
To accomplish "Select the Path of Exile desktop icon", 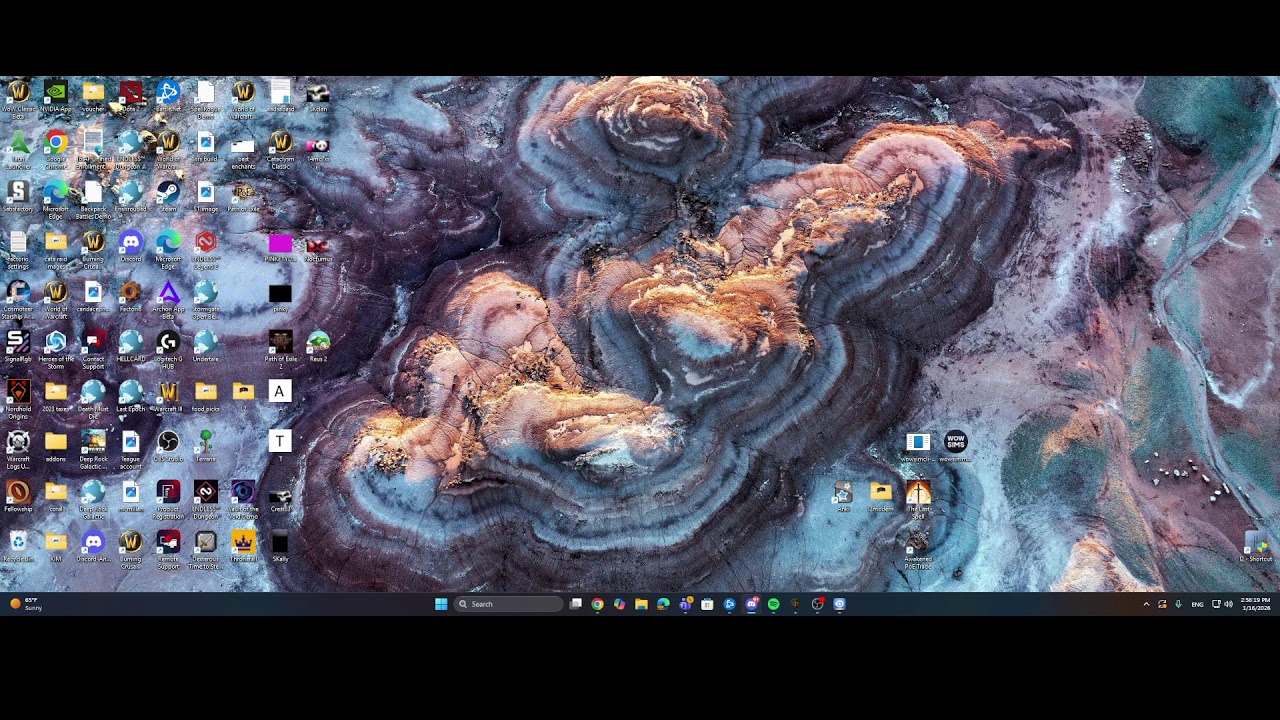I will (243, 195).
